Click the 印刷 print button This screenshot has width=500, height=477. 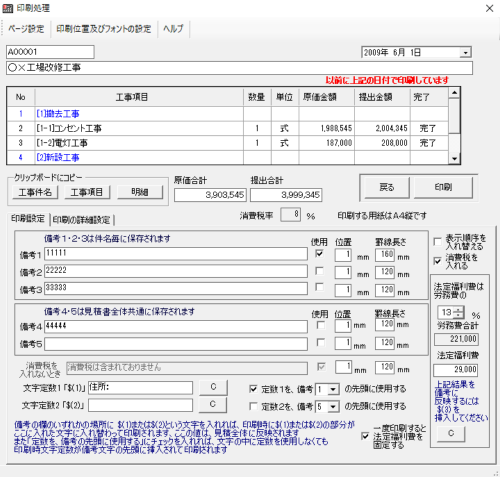(443, 187)
